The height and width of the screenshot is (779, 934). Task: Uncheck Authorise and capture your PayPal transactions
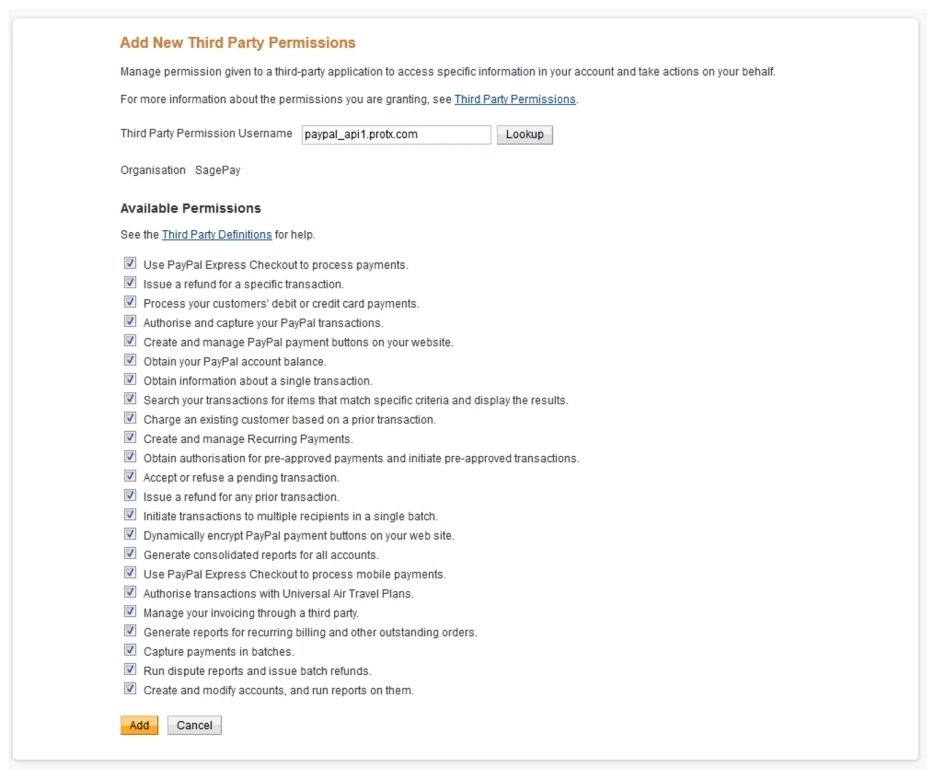coord(130,322)
